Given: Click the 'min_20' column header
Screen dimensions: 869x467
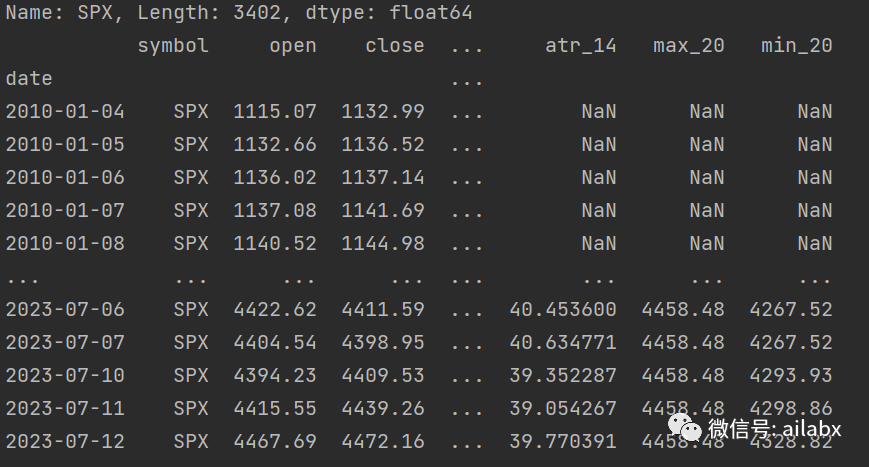Looking at the screenshot, I should coord(797,46).
